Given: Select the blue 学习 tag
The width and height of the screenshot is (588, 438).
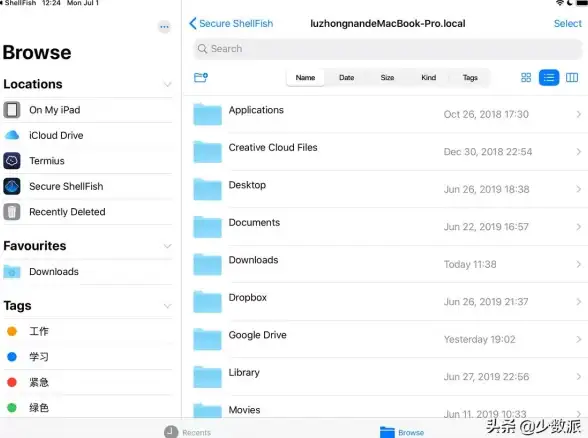Looking at the screenshot, I should (88, 357).
